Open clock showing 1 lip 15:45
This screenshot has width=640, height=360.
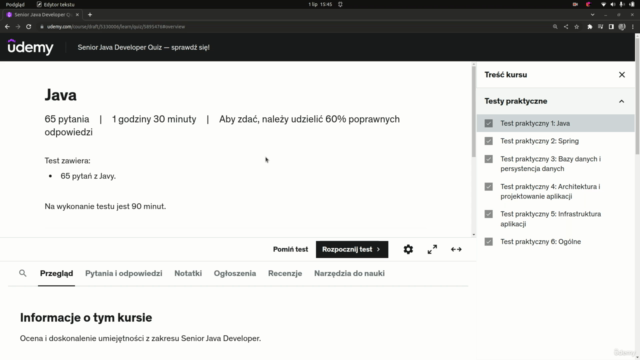click(x=320, y=4)
